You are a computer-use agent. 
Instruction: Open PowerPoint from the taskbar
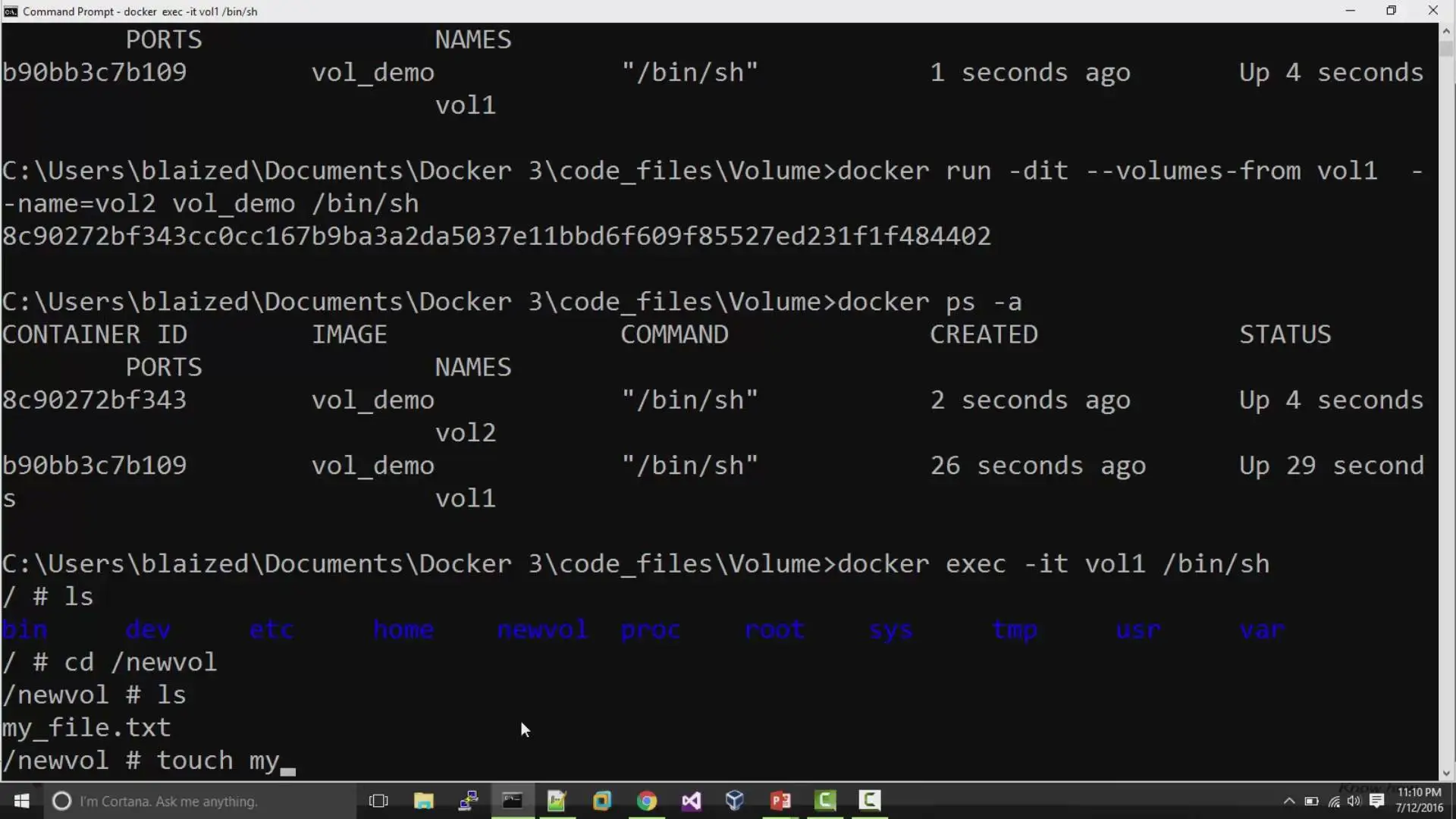point(780,801)
